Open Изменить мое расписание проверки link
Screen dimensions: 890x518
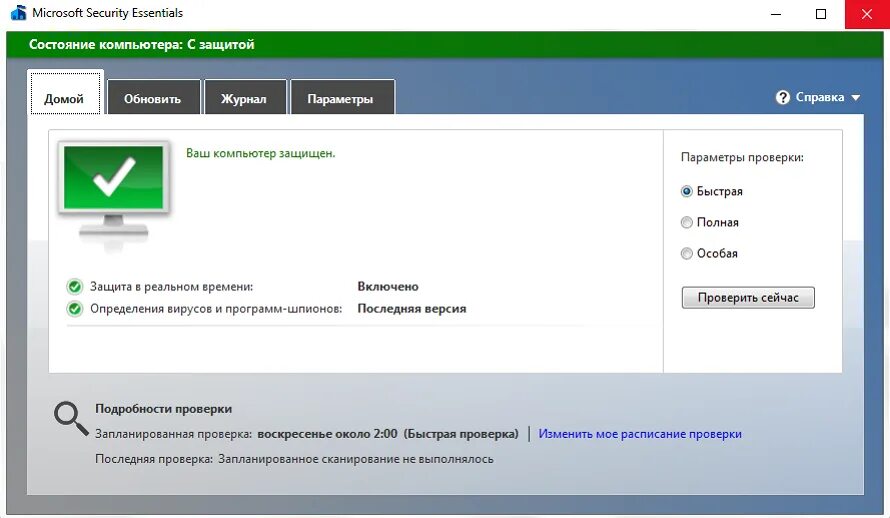point(640,434)
